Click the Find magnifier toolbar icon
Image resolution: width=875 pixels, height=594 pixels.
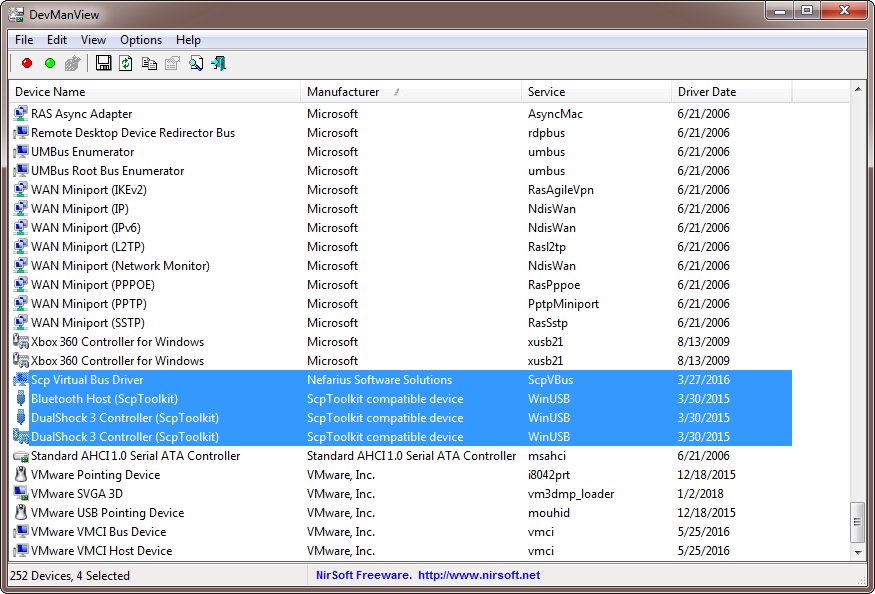coord(196,63)
